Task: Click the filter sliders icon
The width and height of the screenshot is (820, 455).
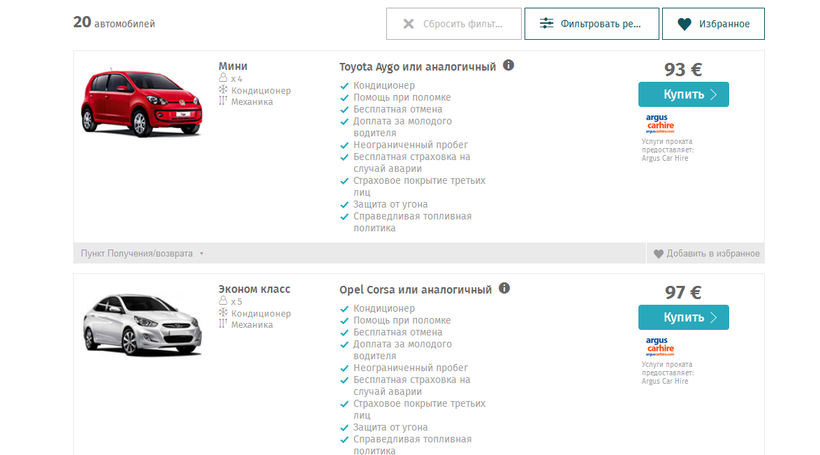Action: [546, 24]
